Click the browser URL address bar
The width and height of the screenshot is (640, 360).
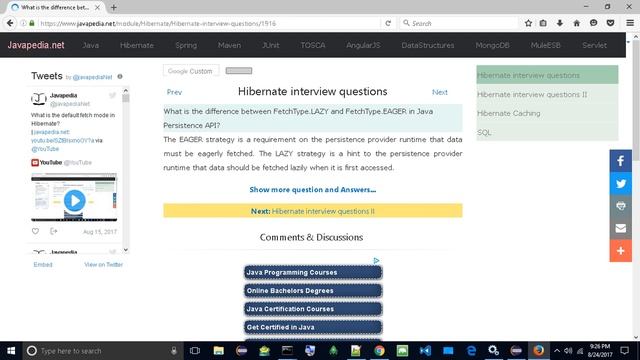(208, 23)
